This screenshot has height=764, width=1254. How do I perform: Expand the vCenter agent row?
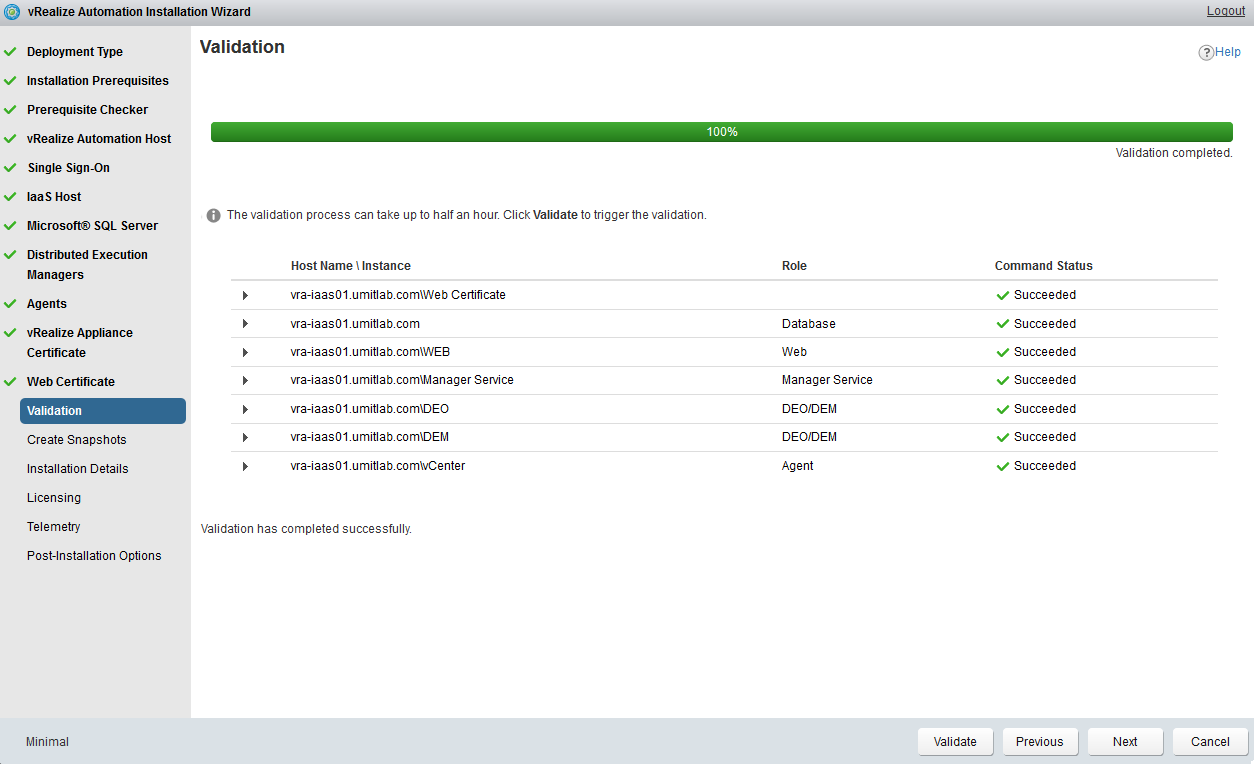tap(245, 467)
